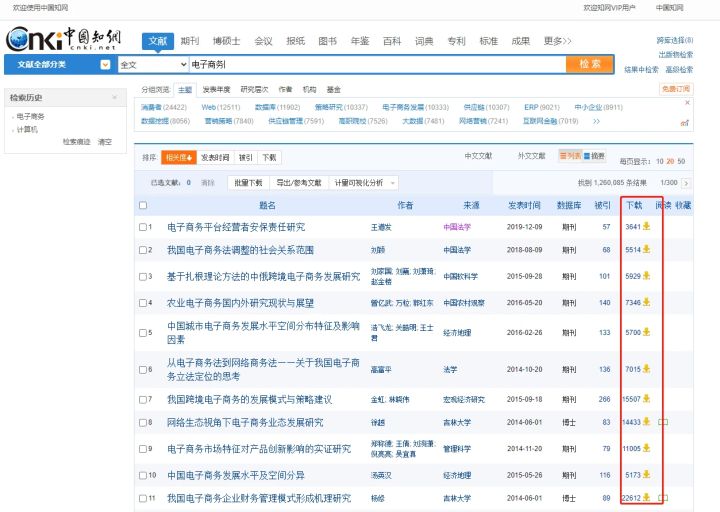Group results by 发表年度
This screenshot has height=512, width=720.
point(216,90)
